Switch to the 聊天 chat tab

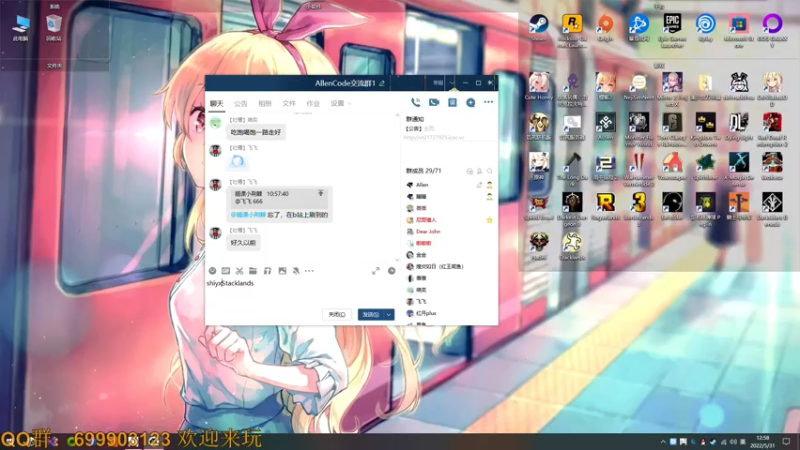point(217,103)
